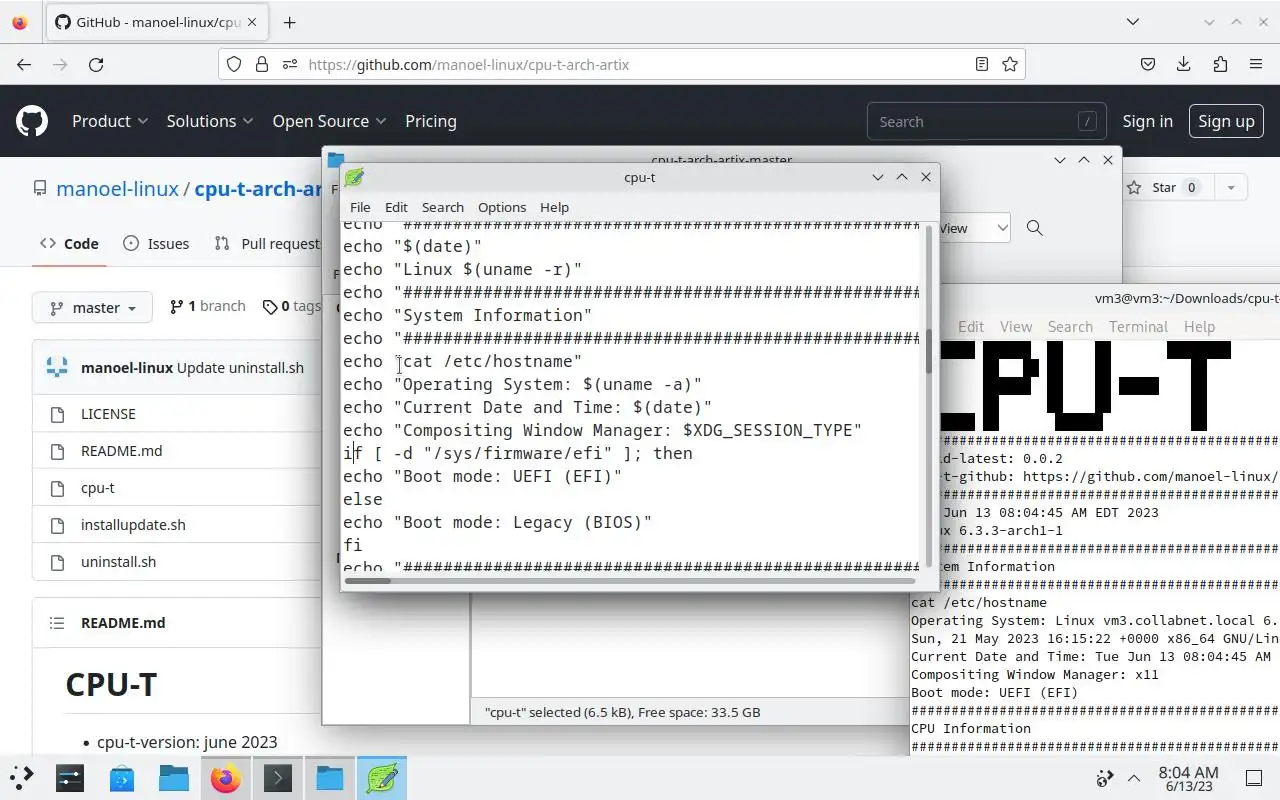Open the Firefox hamburger menu

pyautogui.click(x=1256, y=64)
